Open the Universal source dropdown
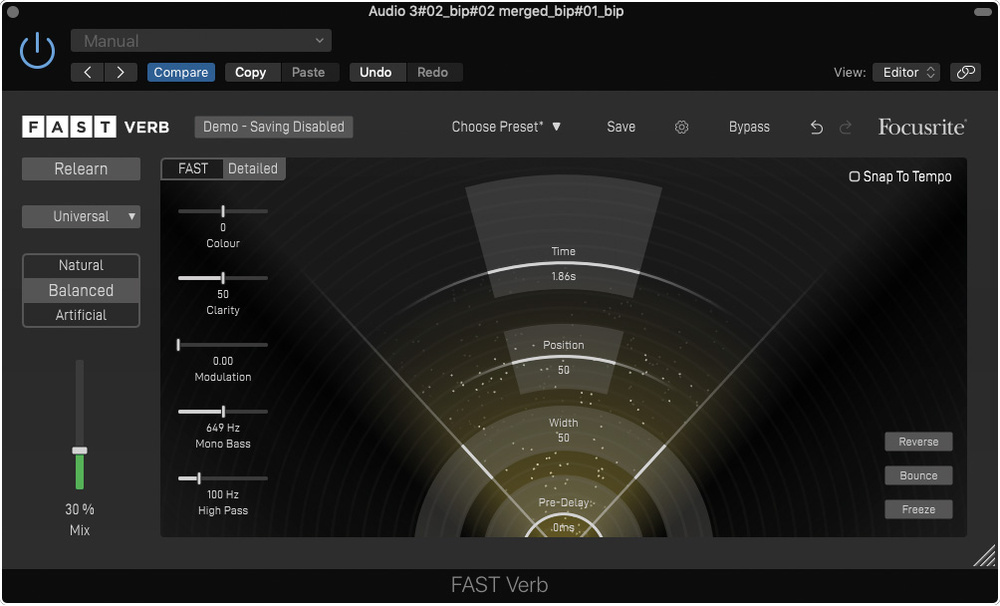1000x606 pixels. tap(81, 217)
